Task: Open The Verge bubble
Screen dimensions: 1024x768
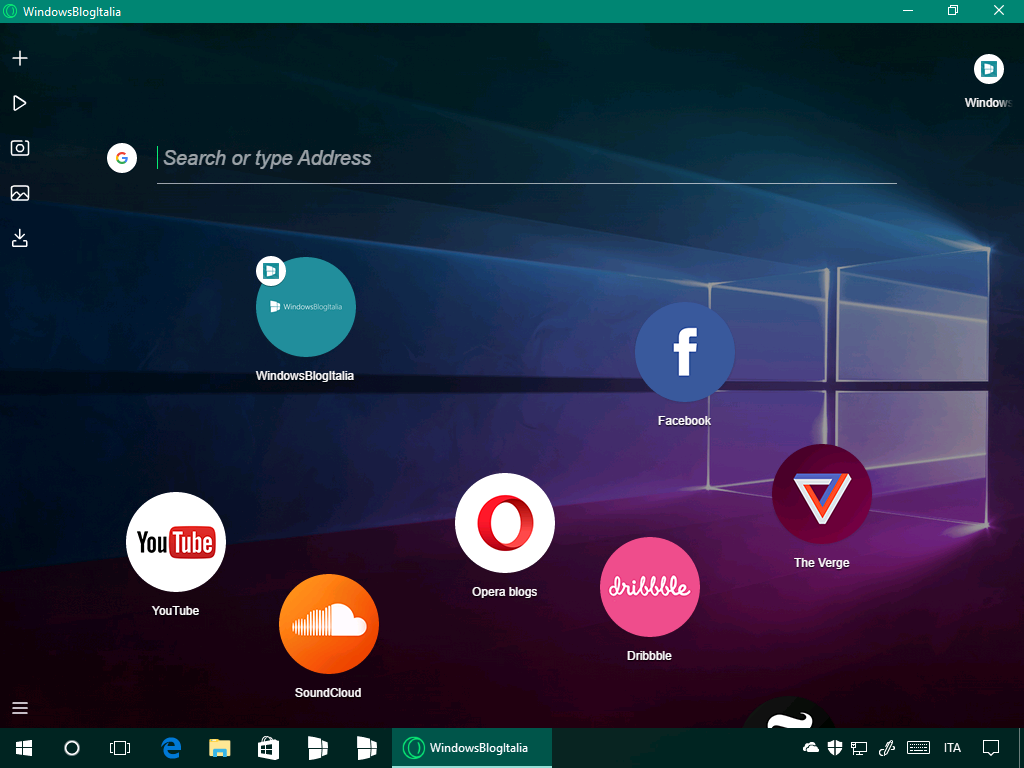Action: click(822, 494)
